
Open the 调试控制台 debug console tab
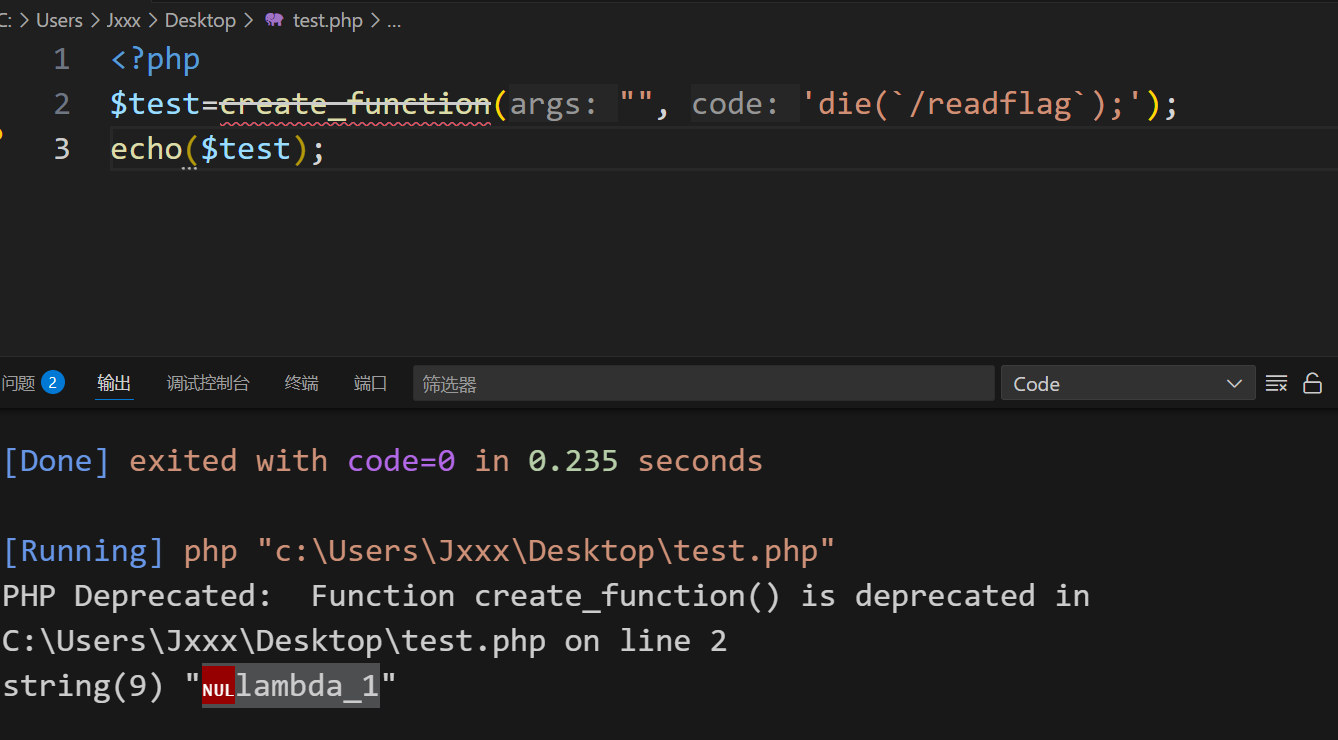(208, 383)
